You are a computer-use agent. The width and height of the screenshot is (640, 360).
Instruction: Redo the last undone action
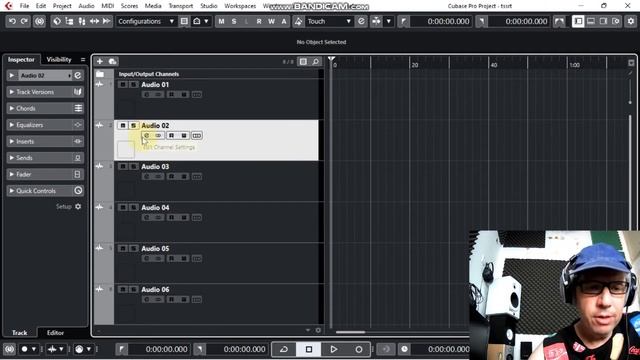(24, 21)
